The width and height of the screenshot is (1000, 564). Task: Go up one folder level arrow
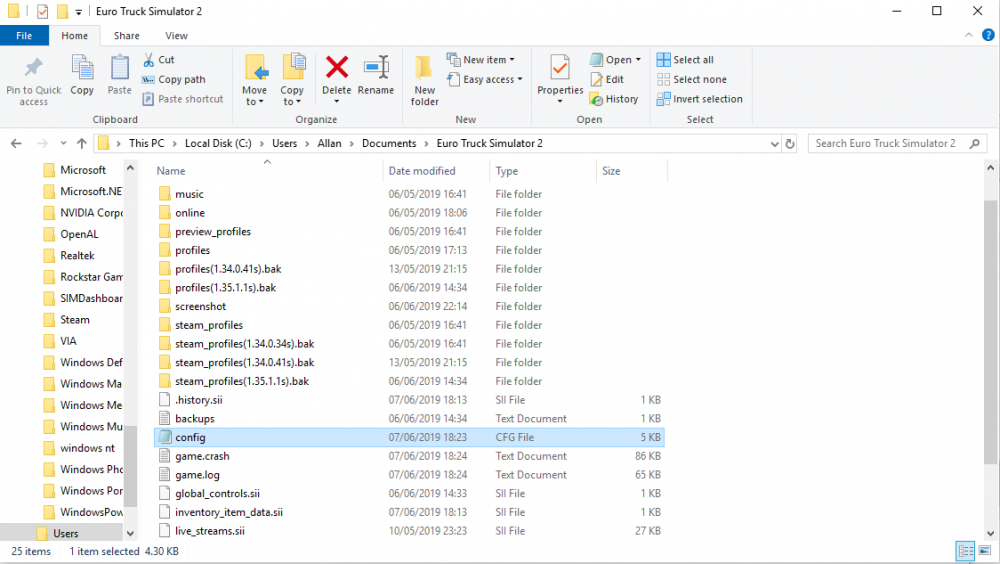[x=81, y=143]
